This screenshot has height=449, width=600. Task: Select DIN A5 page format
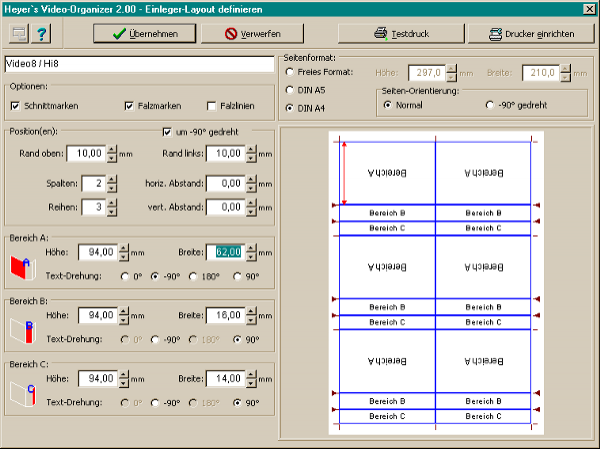click(x=291, y=90)
